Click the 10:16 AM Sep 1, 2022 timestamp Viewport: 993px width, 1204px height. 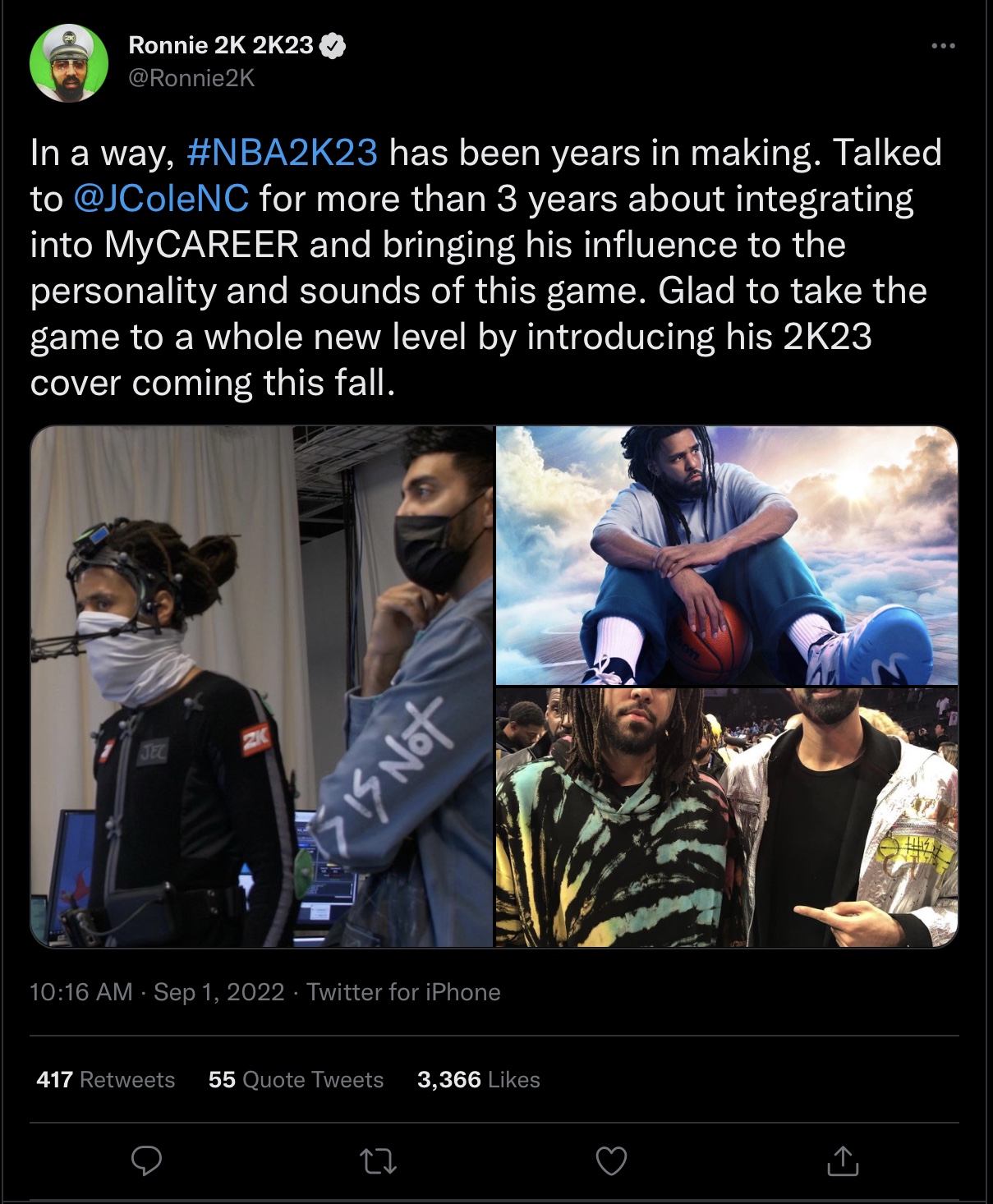157,992
